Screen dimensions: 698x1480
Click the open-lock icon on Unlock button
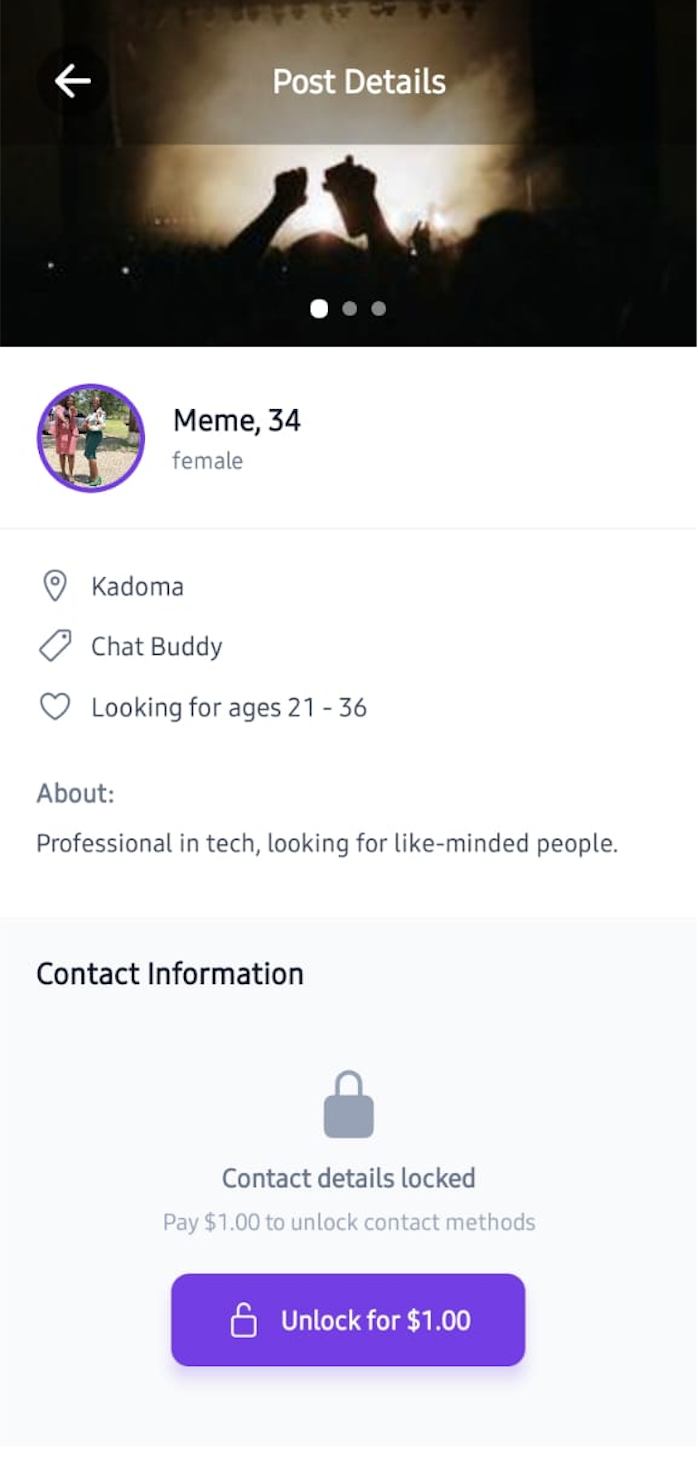point(243,1320)
